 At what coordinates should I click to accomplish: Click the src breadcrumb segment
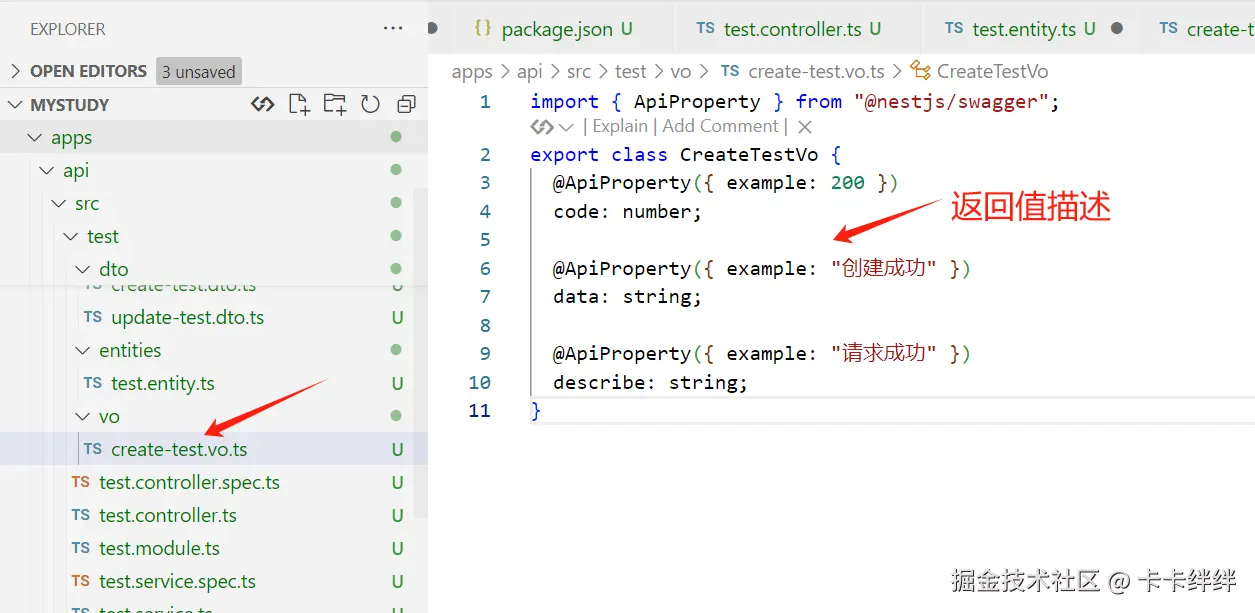point(579,71)
